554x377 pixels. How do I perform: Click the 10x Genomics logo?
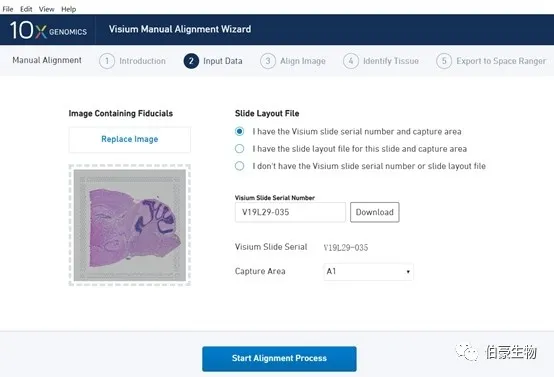point(48,30)
